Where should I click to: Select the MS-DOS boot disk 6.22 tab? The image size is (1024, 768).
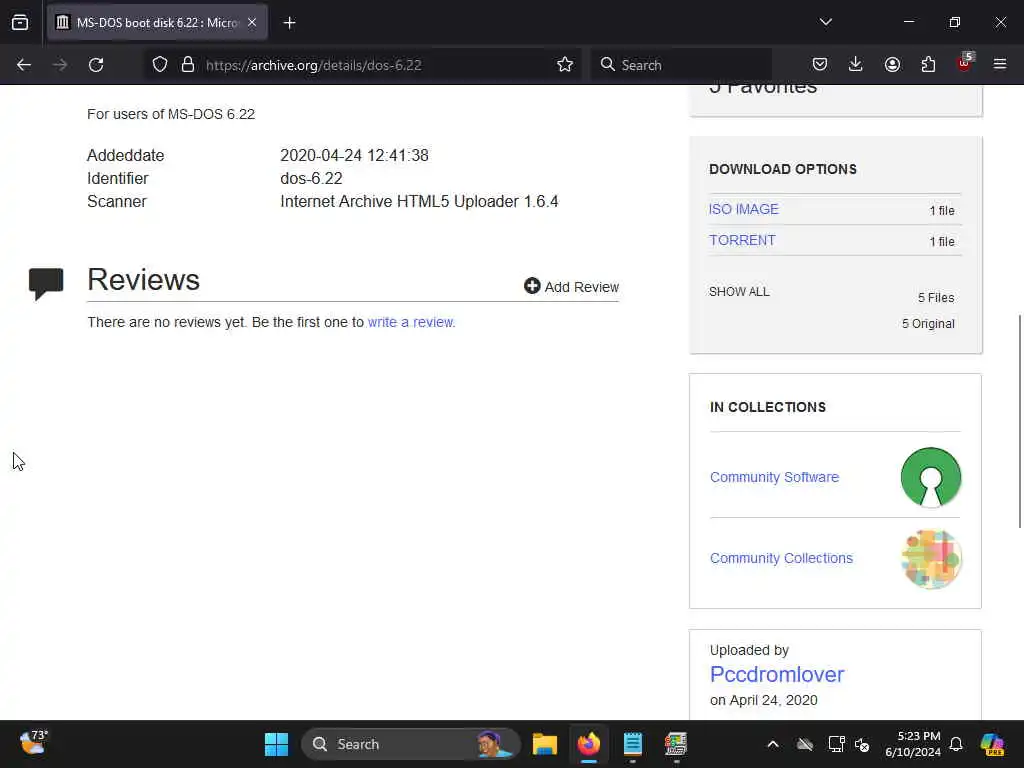[157, 23]
